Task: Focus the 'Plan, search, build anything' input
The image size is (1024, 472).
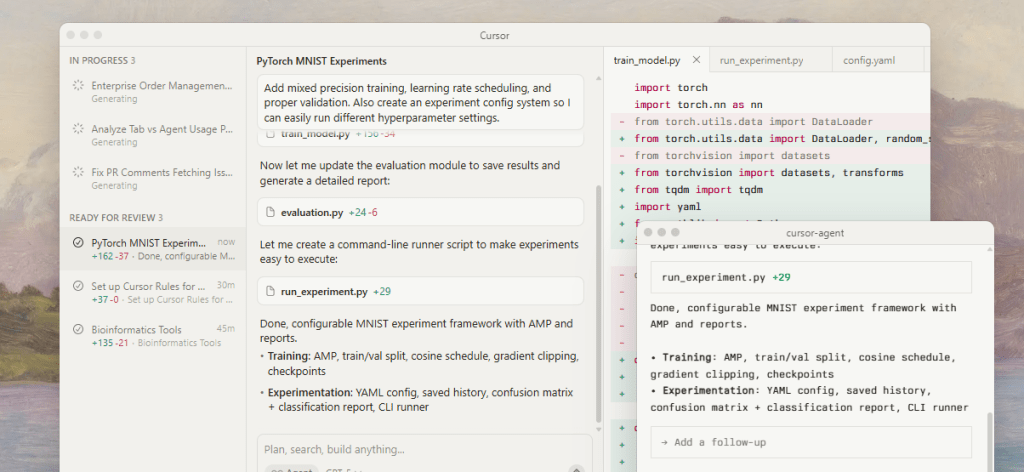Action: point(420,450)
